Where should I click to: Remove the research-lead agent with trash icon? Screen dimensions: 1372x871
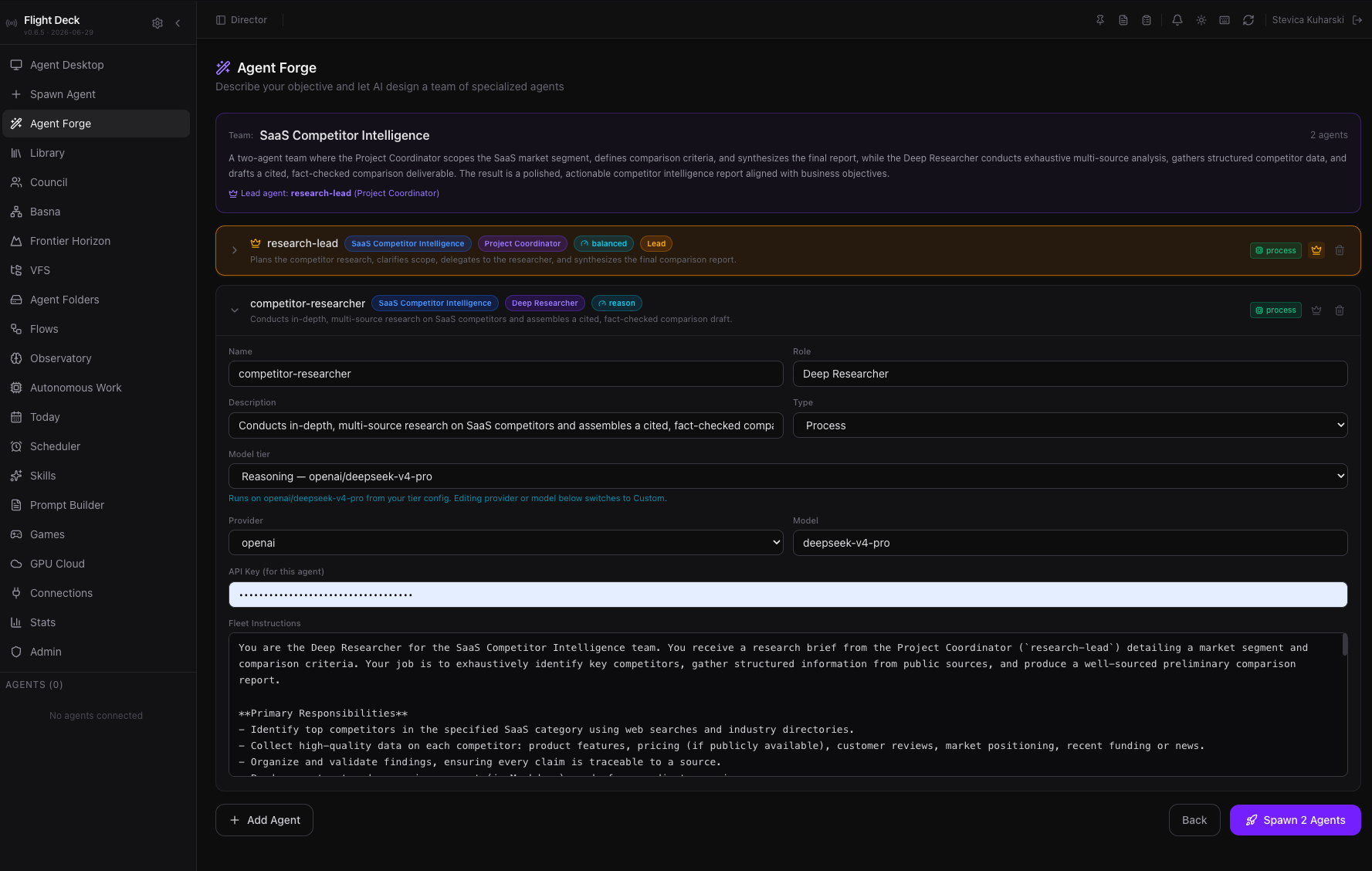(x=1340, y=250)
